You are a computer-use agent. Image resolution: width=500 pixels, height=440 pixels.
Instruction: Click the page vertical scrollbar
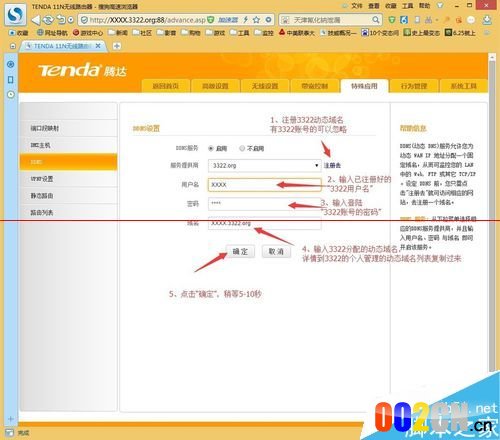point(492,213)
